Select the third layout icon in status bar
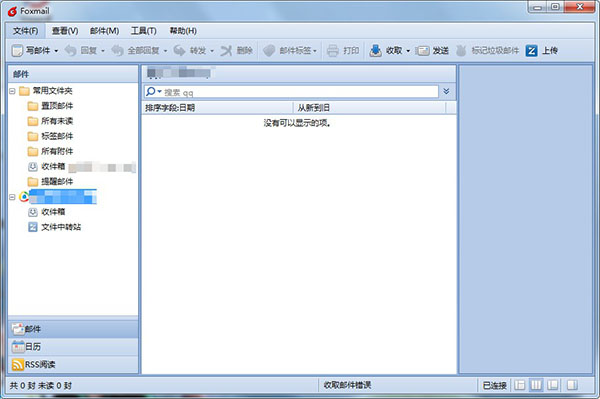This screenshot has height=399, width=600. 553,385
